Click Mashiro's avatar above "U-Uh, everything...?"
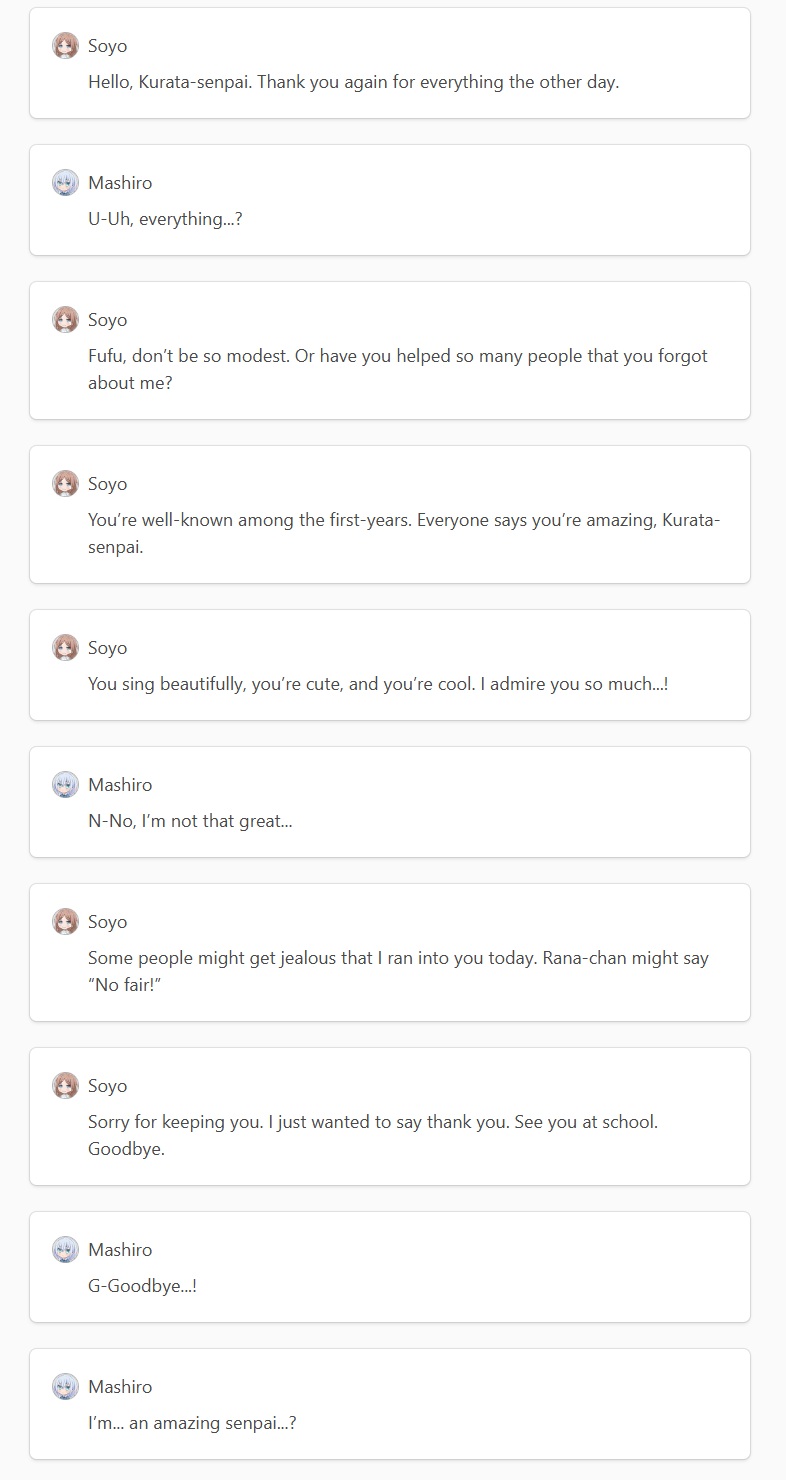 click(x=65, y=183)
